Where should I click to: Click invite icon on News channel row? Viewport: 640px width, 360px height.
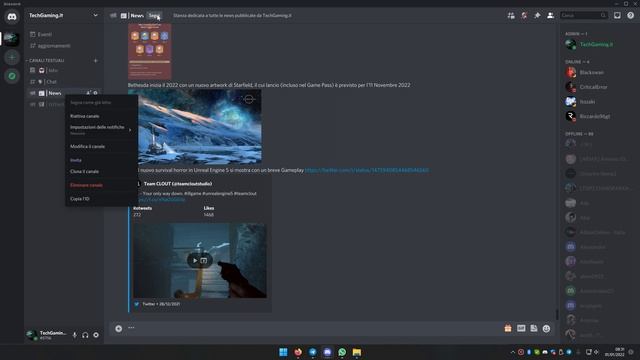pyautogui.click(x=88, y=93)
